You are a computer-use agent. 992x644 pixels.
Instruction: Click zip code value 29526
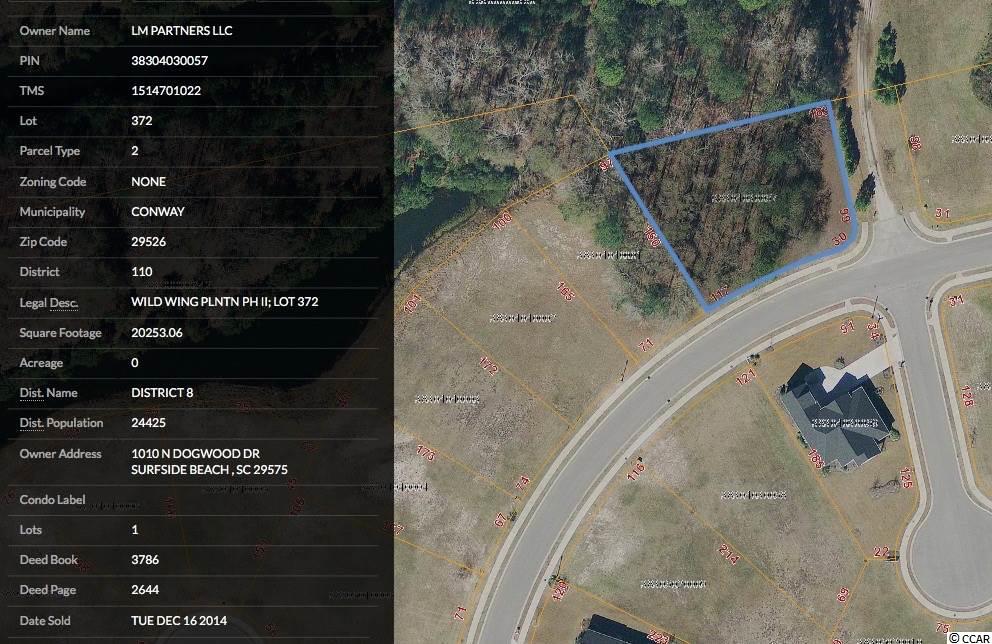click(x=148, y=242)
